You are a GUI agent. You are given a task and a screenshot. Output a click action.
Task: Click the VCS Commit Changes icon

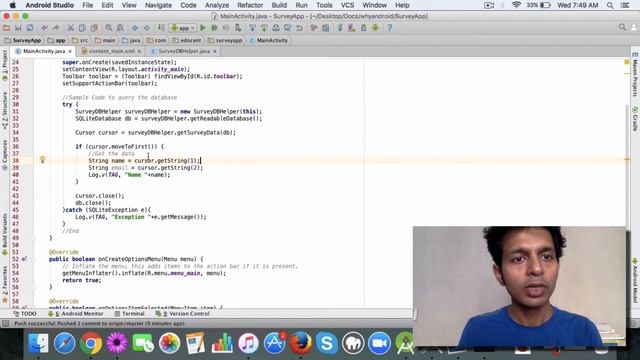(264, 28)
